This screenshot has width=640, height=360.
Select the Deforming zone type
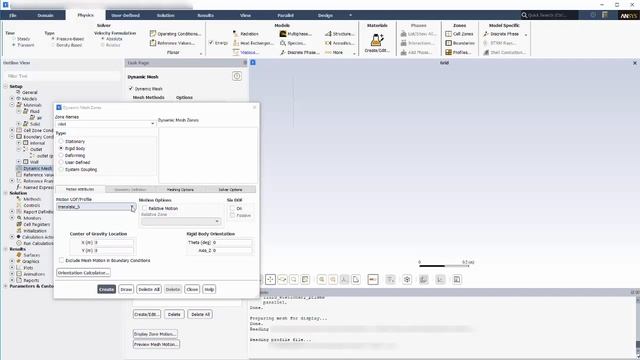[x=61, y=155]
